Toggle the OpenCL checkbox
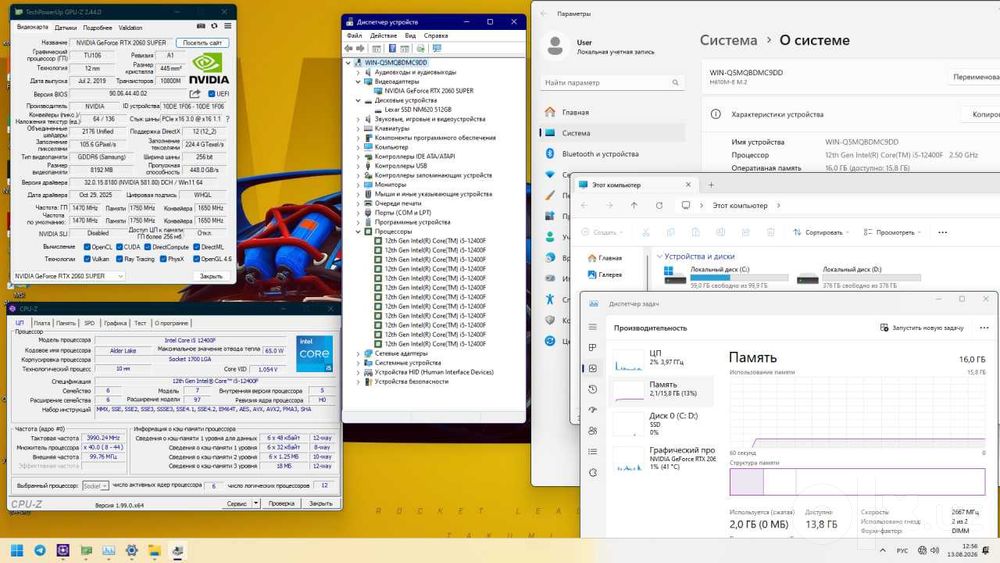Screen dimensions: 1000x563 click(87, 247)
